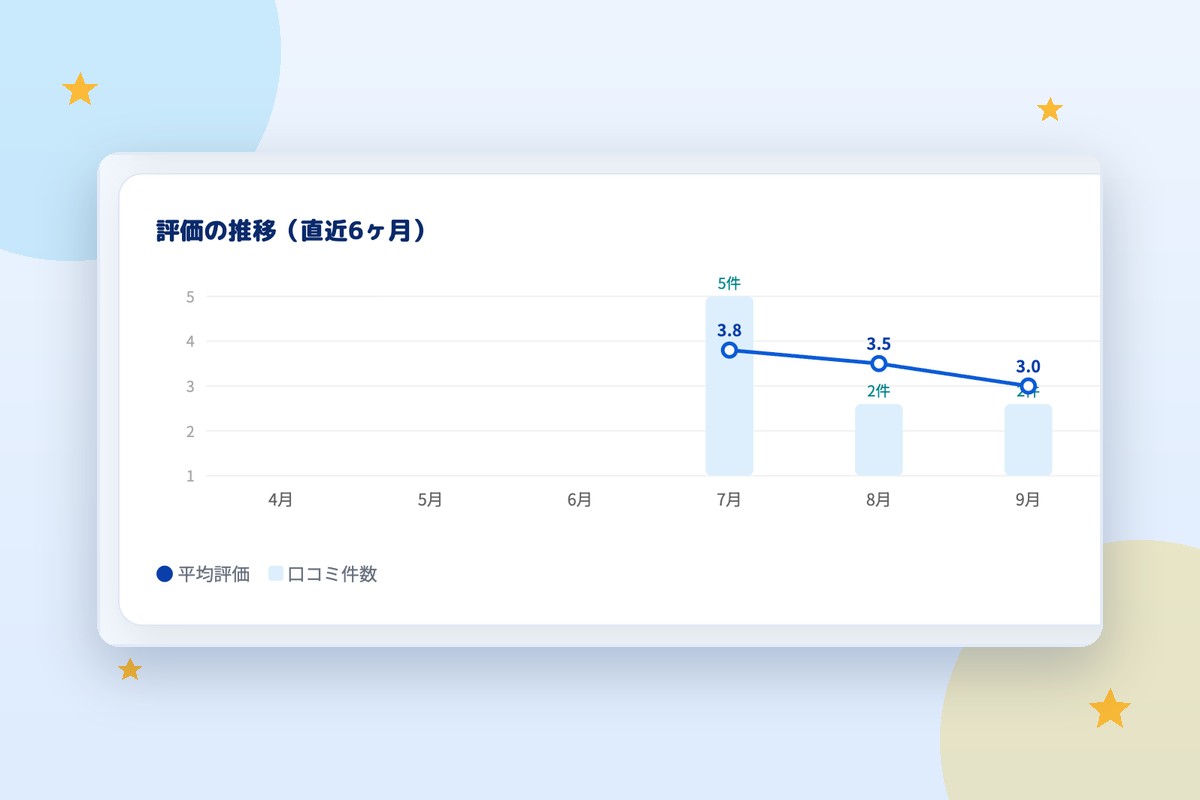Viewport: 1200px width, 800px height.
Task: Click the 6月 axis label
Action: (x=579, y=500)
